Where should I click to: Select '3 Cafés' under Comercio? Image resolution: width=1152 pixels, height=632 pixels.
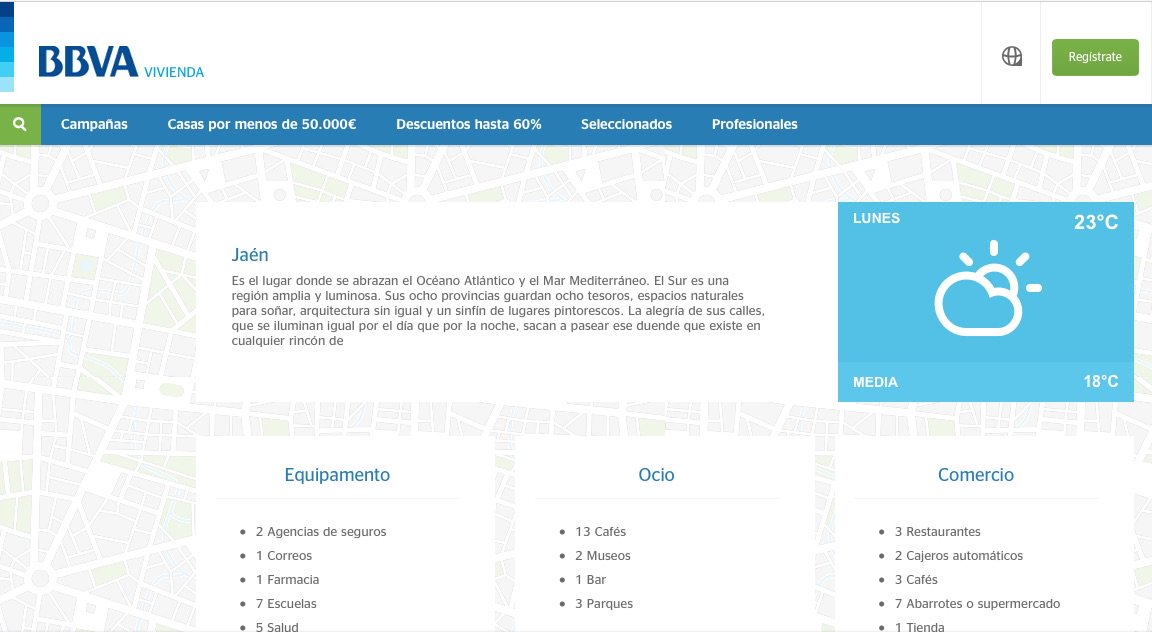click(916, 580)
